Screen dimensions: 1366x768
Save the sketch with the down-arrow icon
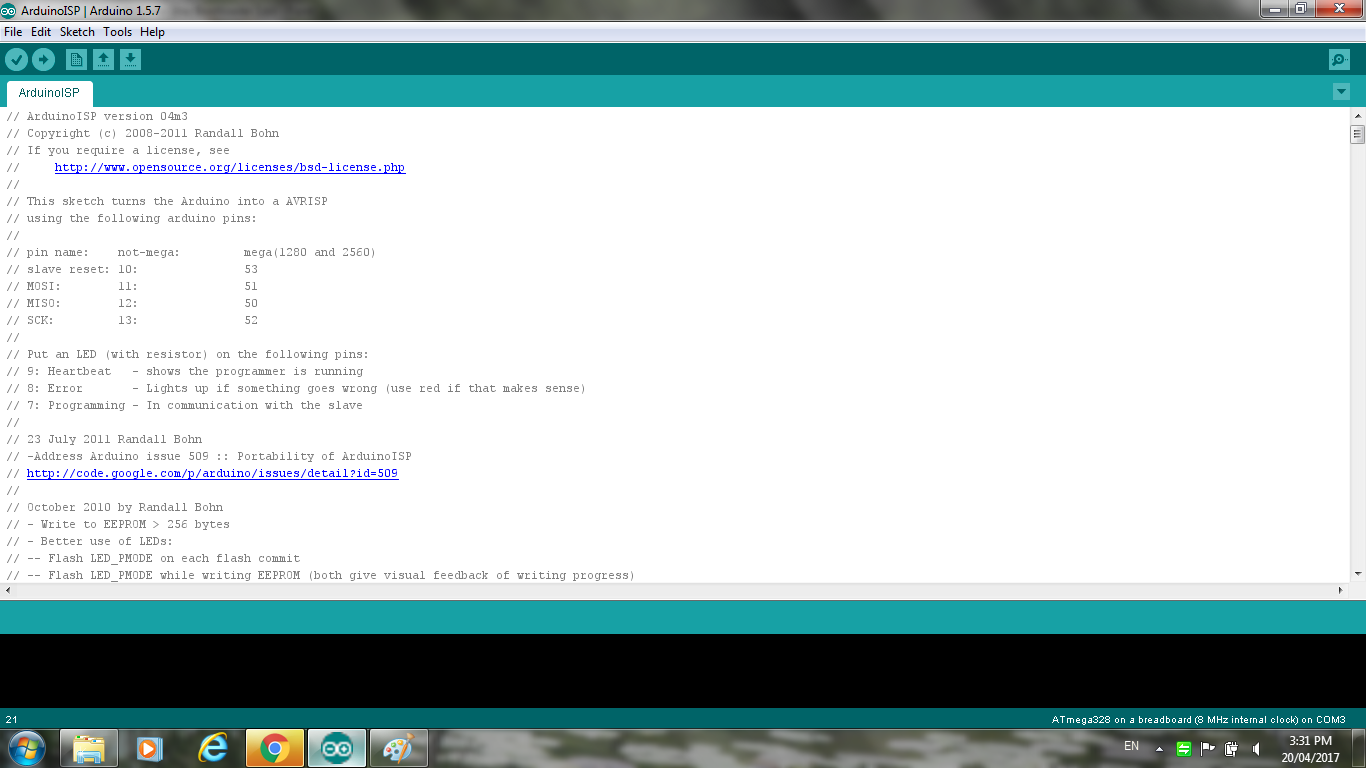(x=130, y=60)
